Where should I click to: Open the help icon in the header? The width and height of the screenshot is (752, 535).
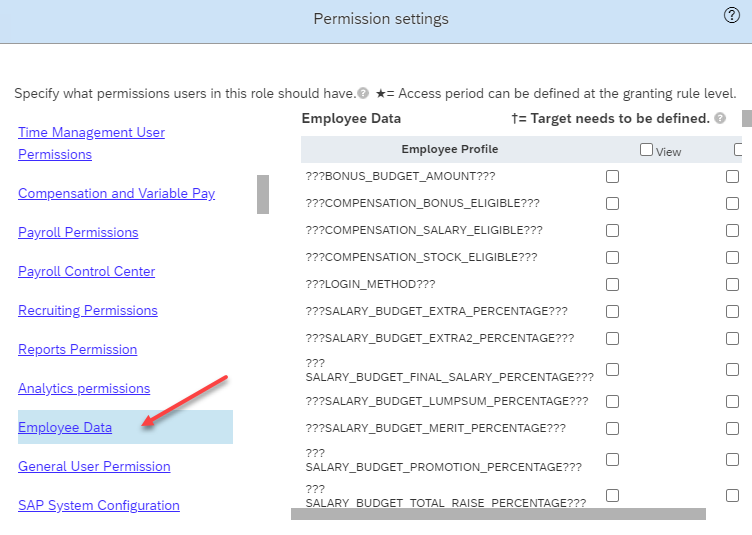[731, 15]
